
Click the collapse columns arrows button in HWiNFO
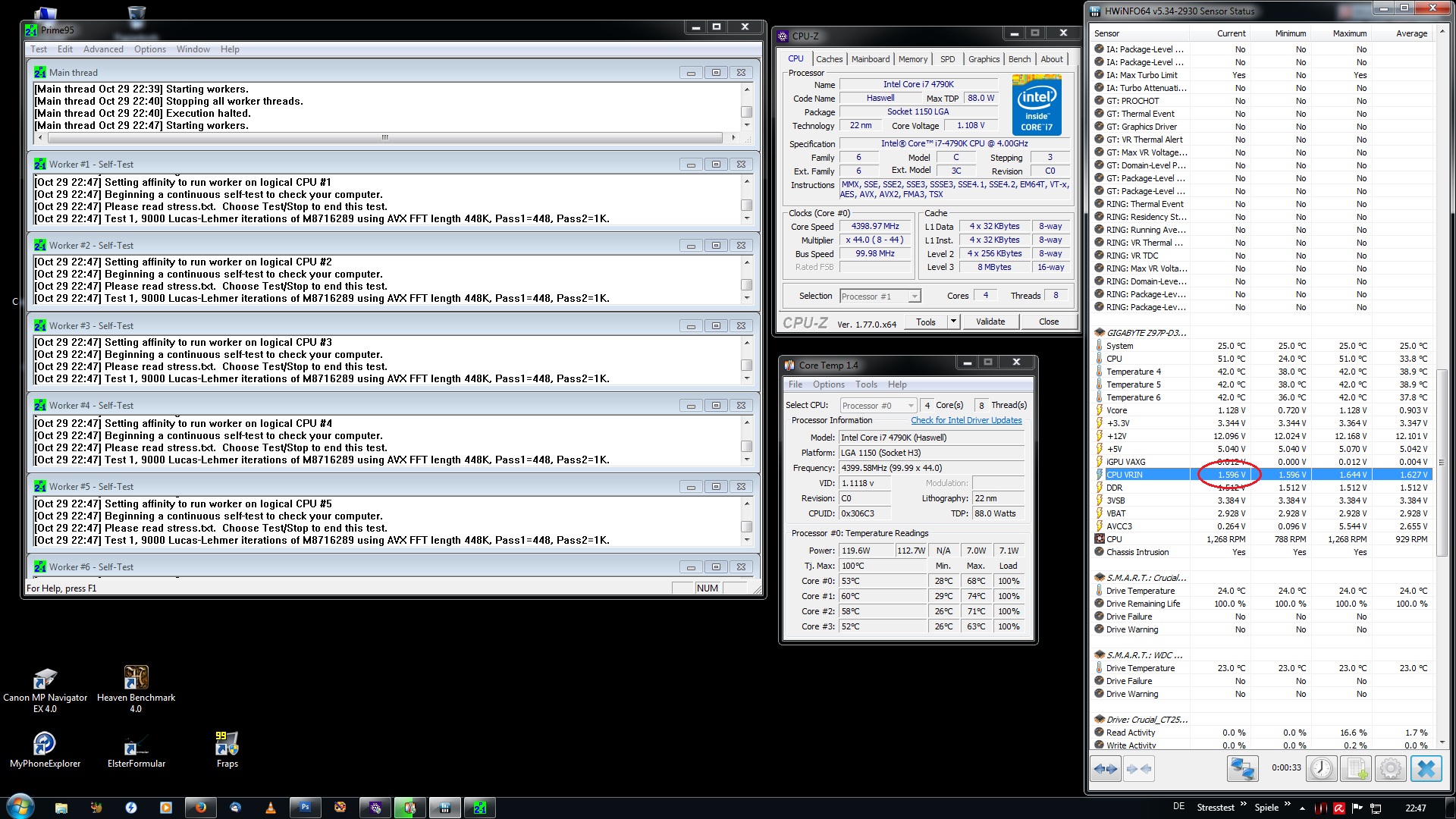click(x=1139, y=768)
